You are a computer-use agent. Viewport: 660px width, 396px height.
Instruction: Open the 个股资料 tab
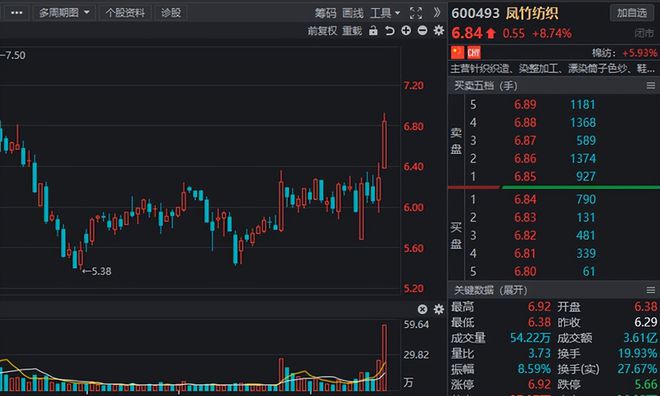[x=125, y=13]
